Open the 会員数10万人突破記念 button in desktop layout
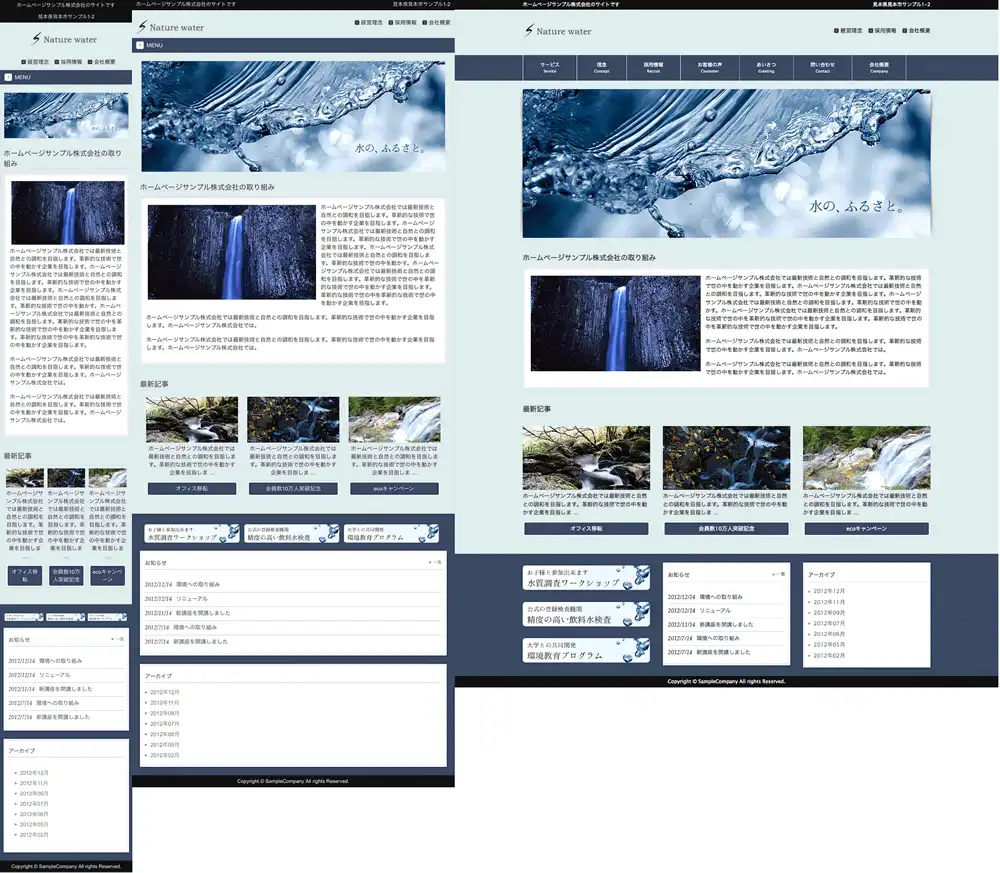Viewport: 1000px width, 873px height. 725,528
